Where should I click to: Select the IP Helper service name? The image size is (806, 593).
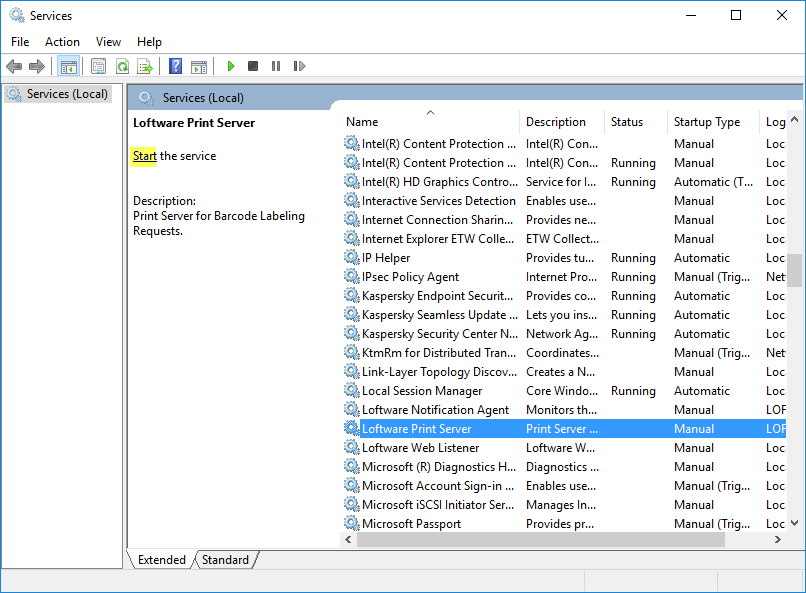coord(386,257)
